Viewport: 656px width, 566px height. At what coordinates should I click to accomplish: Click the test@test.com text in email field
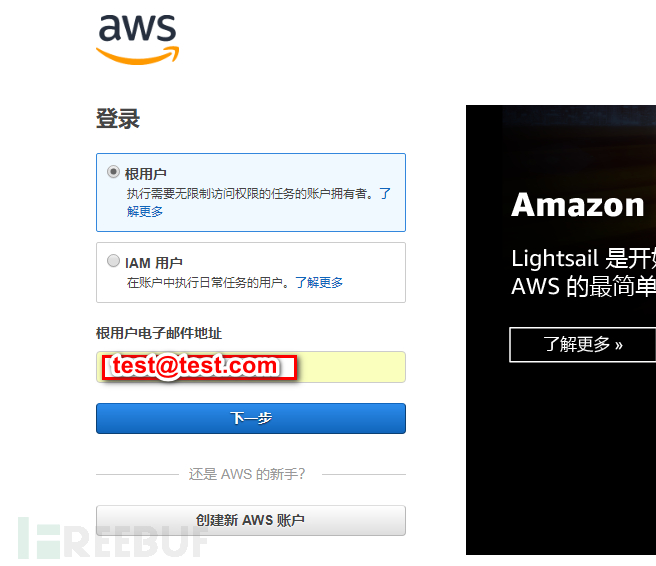pyautogui.click(x=195, y=366)
